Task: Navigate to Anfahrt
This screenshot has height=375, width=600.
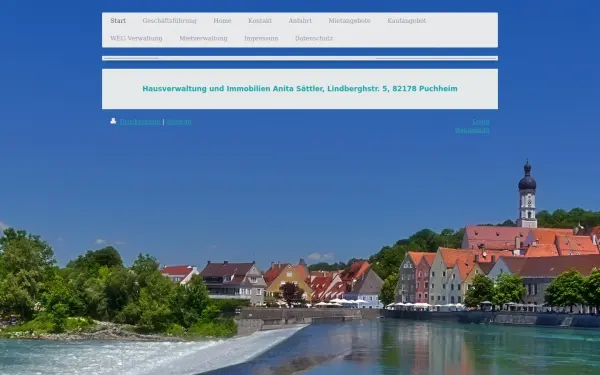Action: pyautogui.click(x=300, y=21)
